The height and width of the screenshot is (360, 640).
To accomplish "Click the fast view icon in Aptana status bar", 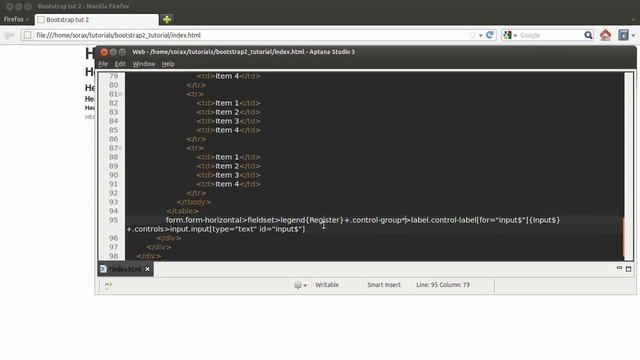I will point(108,286).
